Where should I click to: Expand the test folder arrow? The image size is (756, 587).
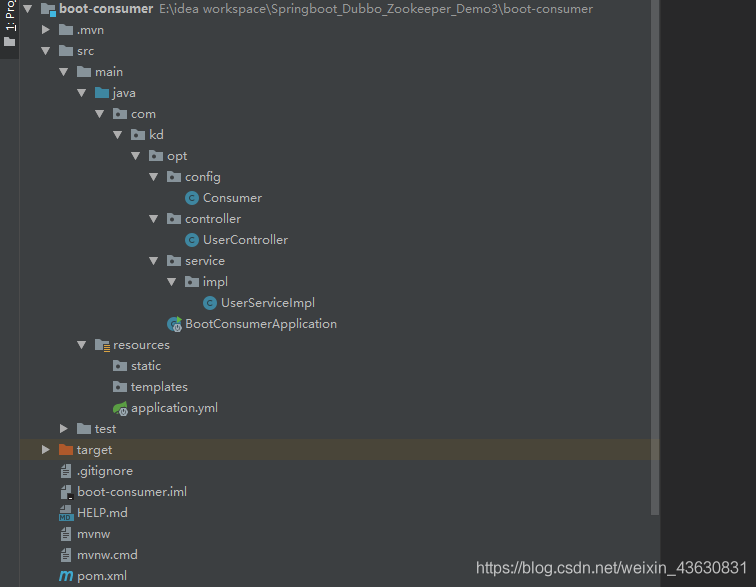point(64,428)
